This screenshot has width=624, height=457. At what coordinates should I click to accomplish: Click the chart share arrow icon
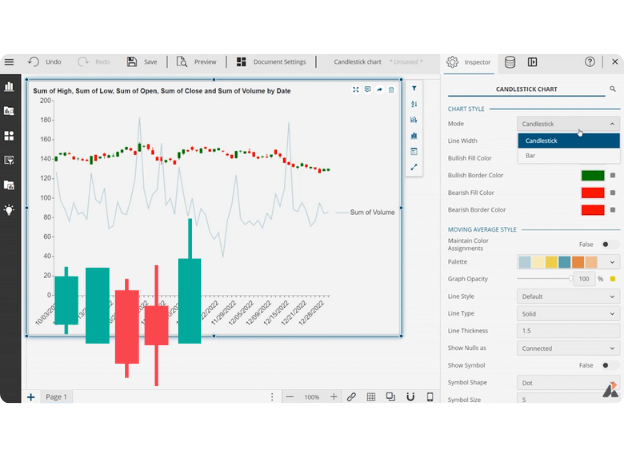point(379,90)
